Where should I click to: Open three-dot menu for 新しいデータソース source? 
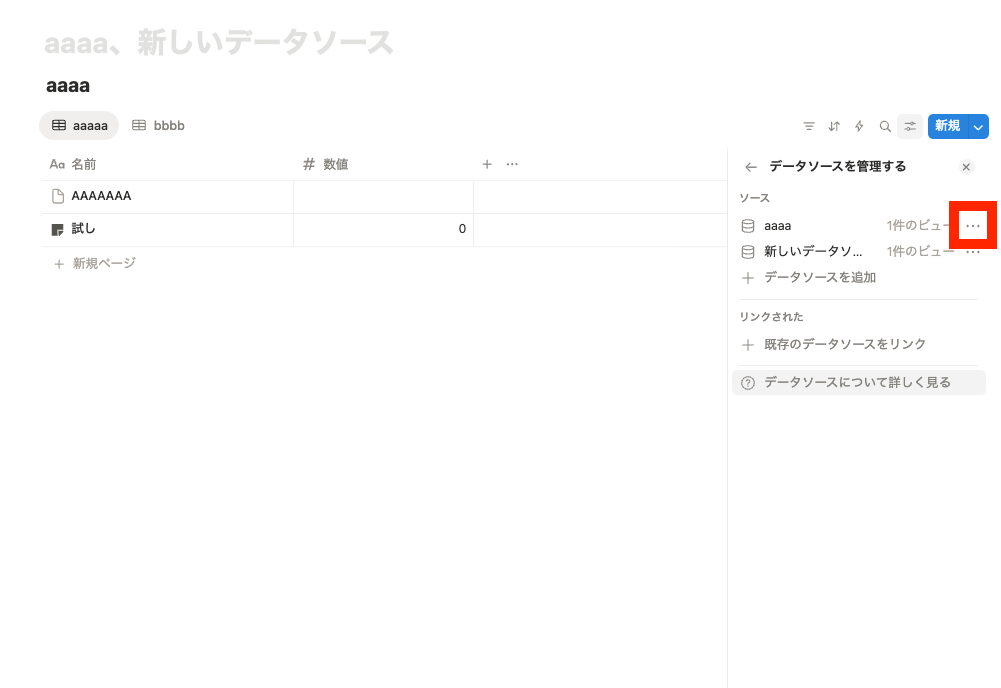973,252
